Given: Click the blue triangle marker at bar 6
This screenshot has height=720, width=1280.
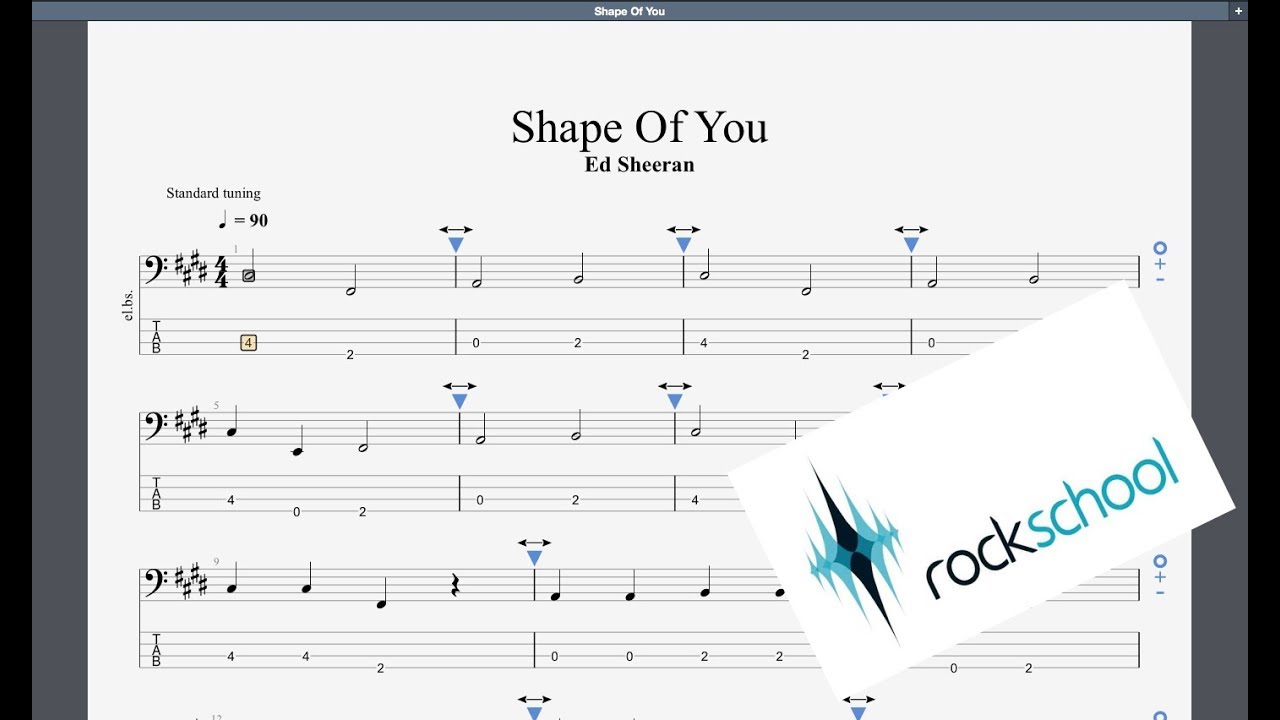Looking at the screenshot, I should coord(459,401).
